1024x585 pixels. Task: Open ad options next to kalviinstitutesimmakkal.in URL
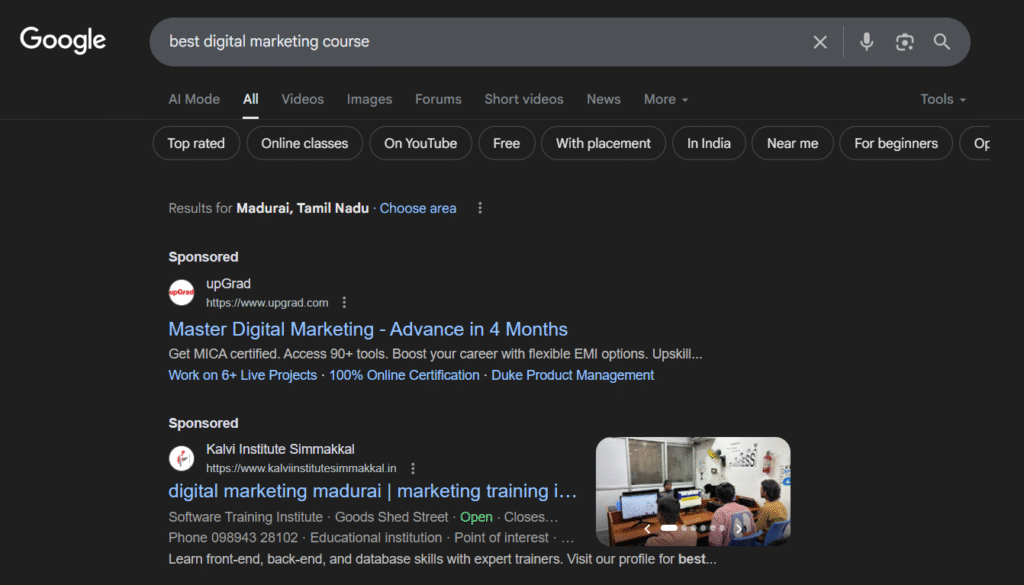point(413,468)
